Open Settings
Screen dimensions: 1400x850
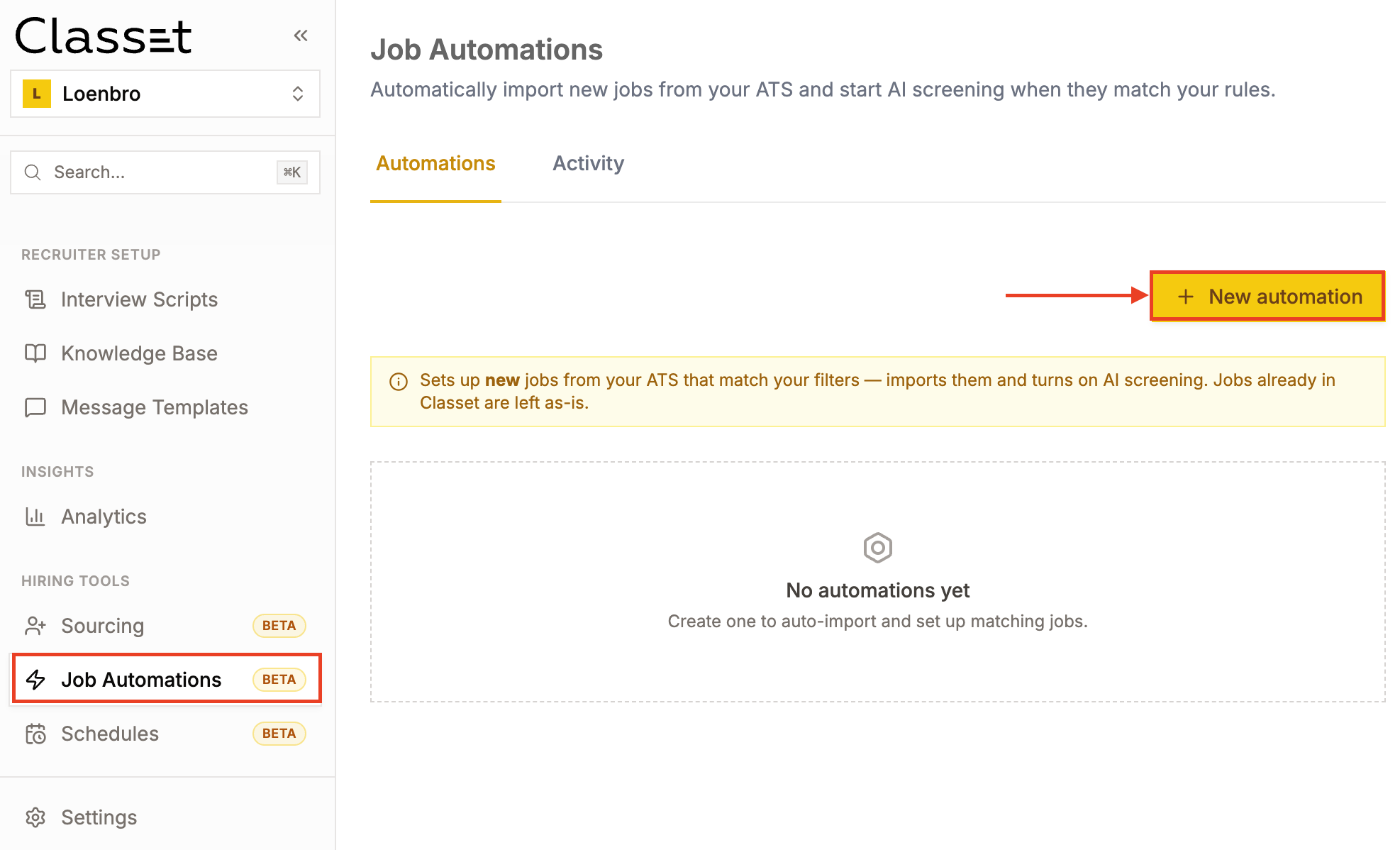(165, 817)
